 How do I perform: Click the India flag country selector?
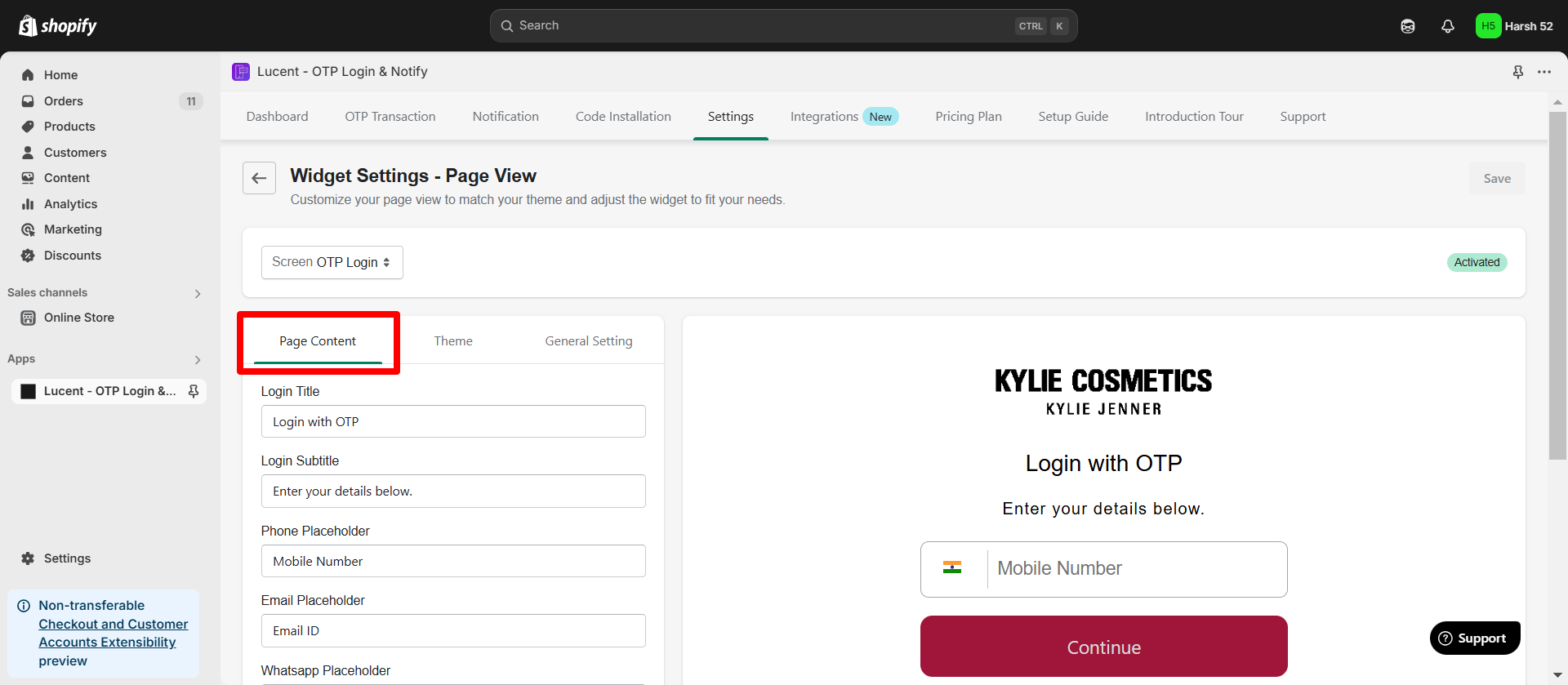(952, 568)
